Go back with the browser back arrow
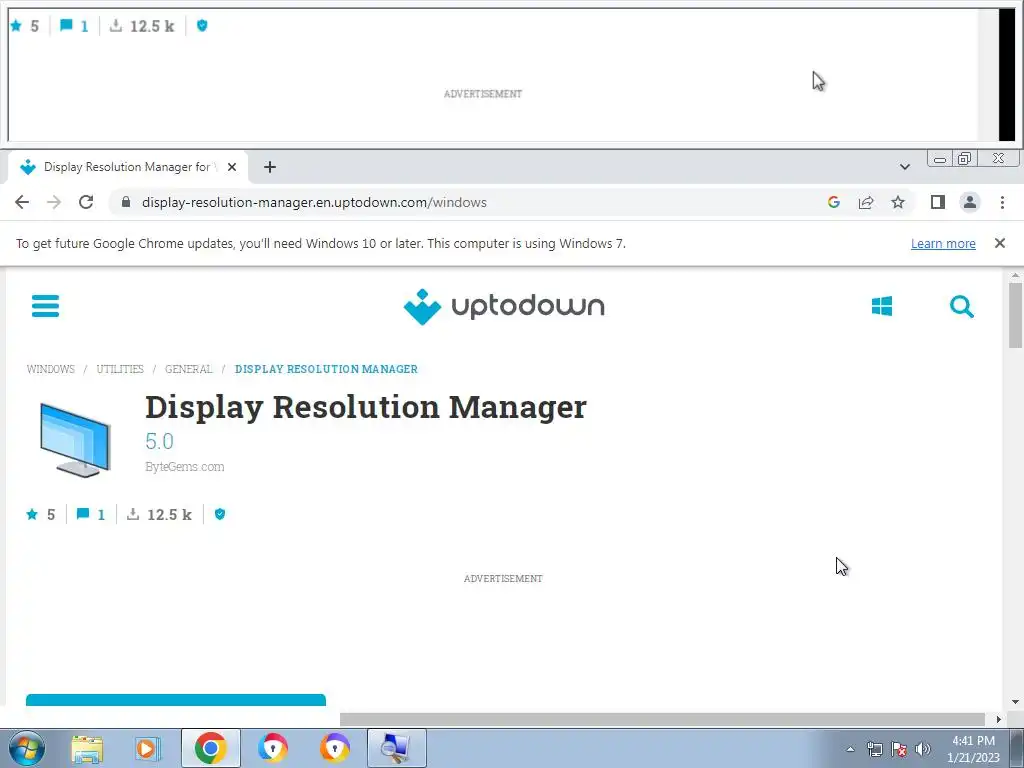Image resolution: width=1024 pixels, height=768 pixels. point(22,202)
